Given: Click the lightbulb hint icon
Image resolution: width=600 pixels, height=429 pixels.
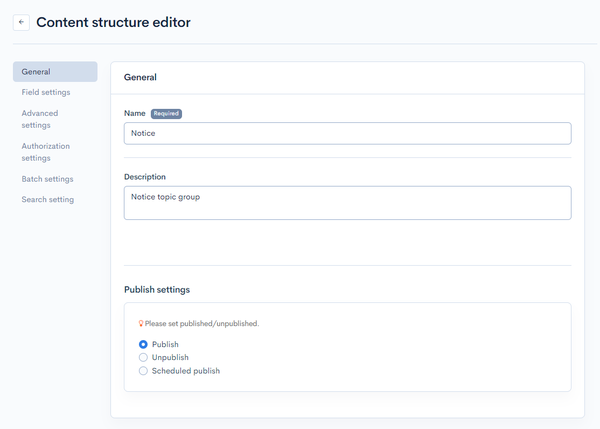Looking at the screenshot, I should click(140, 323).
